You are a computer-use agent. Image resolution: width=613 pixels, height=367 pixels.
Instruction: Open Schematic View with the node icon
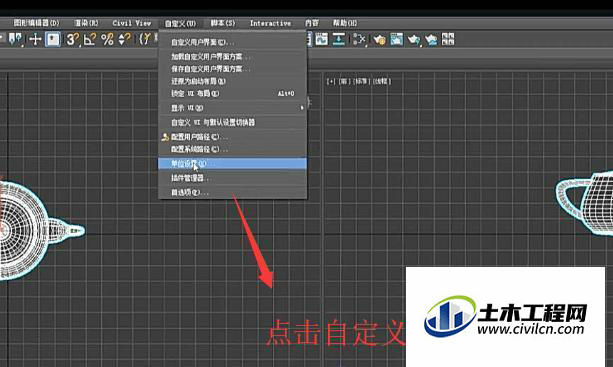pyautogui.click(x=360, y=39)
